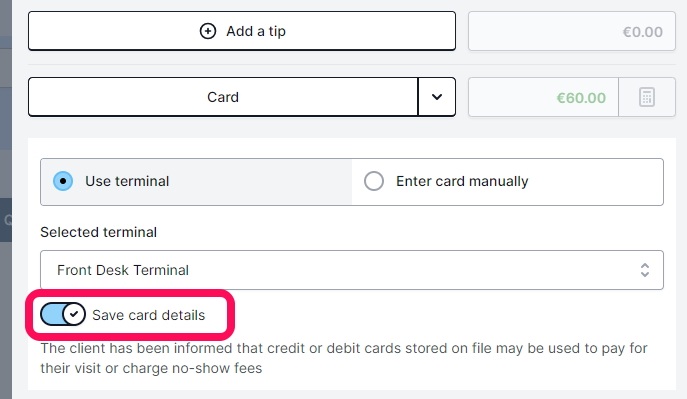This screenshot has height=399, width=687.
Task: Click the Enter card manually label text
Action: click(462, 181)
